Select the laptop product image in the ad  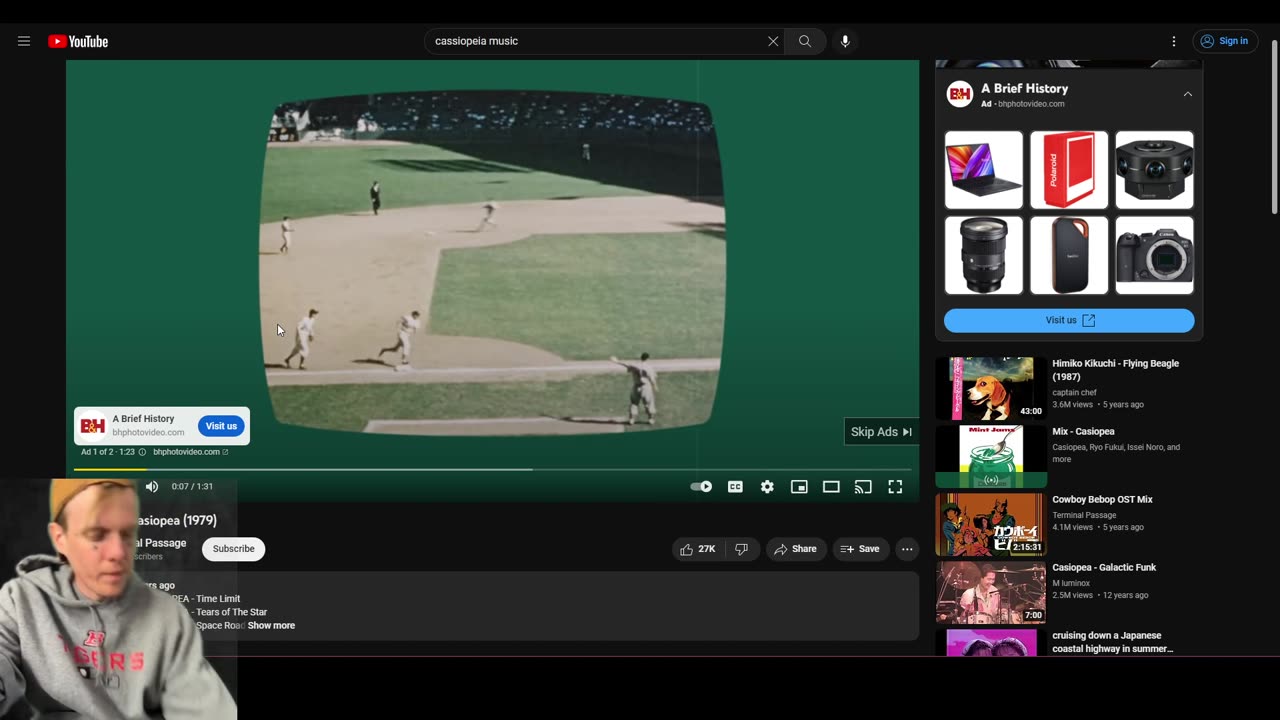pos(984,170)
